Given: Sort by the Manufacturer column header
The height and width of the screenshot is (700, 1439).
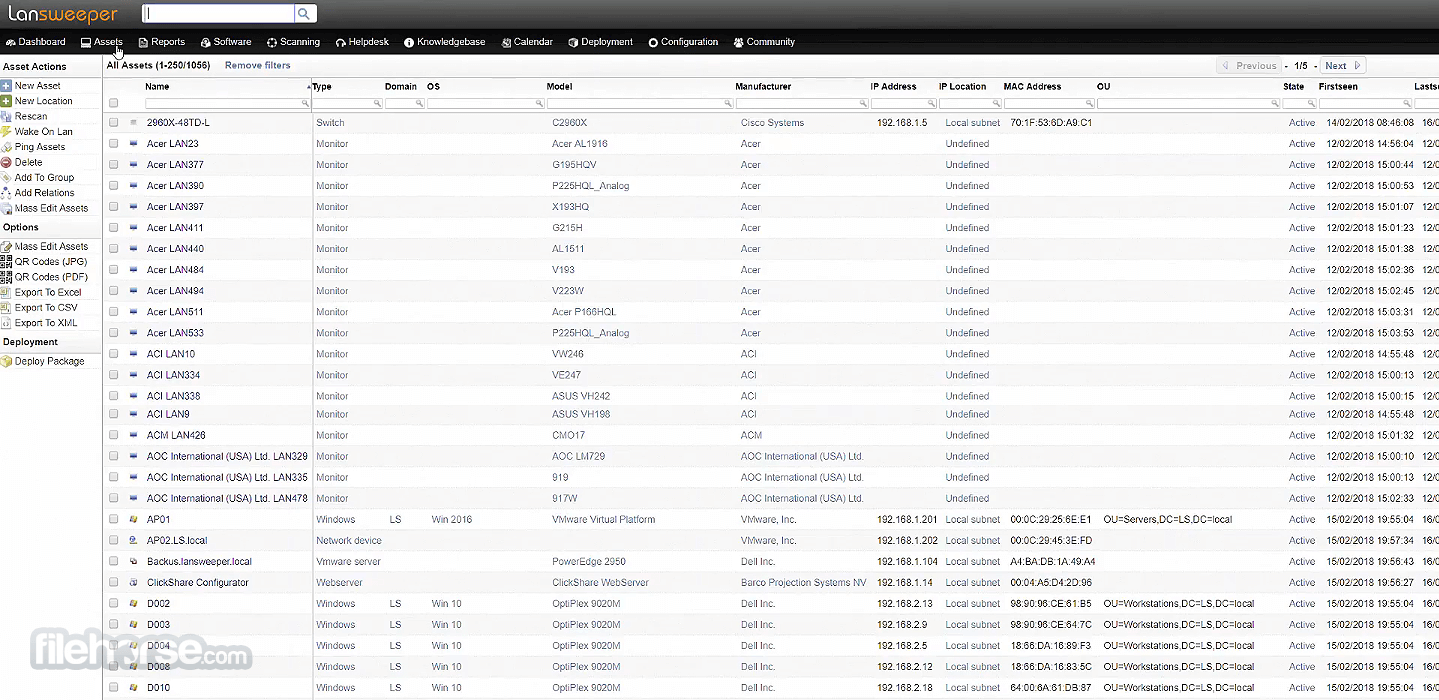Looking at the screenshot, I should [x=763, y=86].
